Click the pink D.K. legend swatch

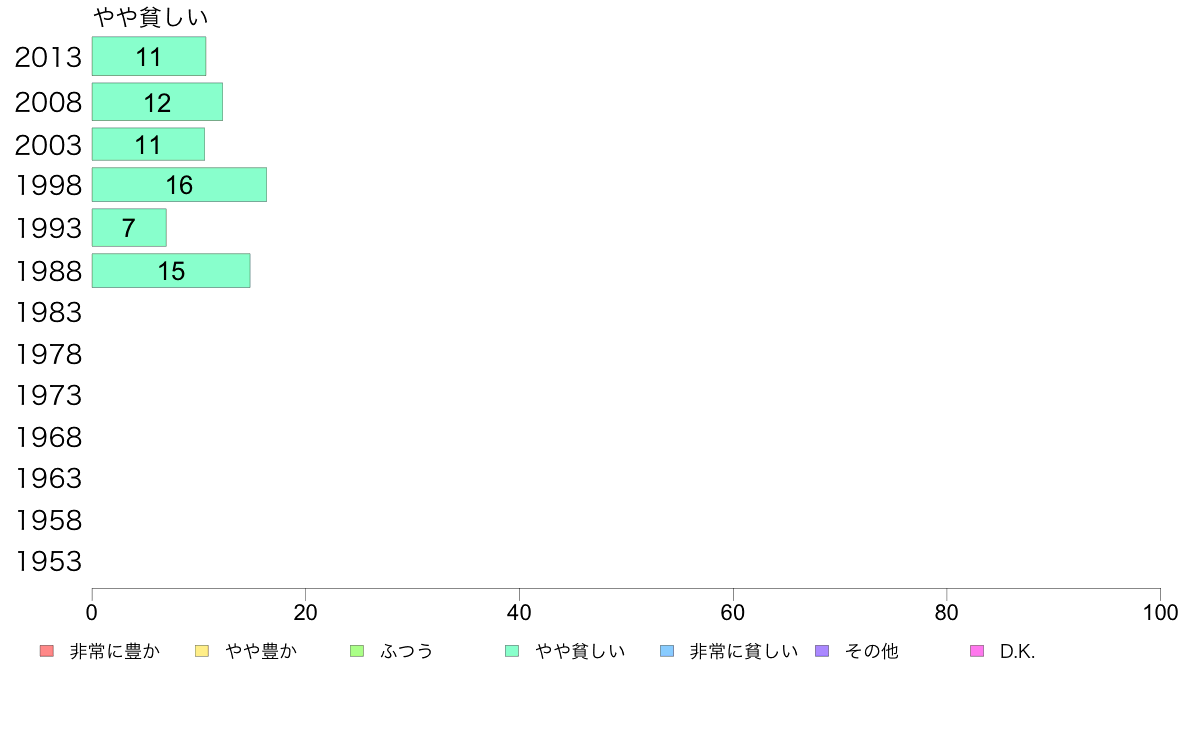pyautogui.click(x=977, y=651)
